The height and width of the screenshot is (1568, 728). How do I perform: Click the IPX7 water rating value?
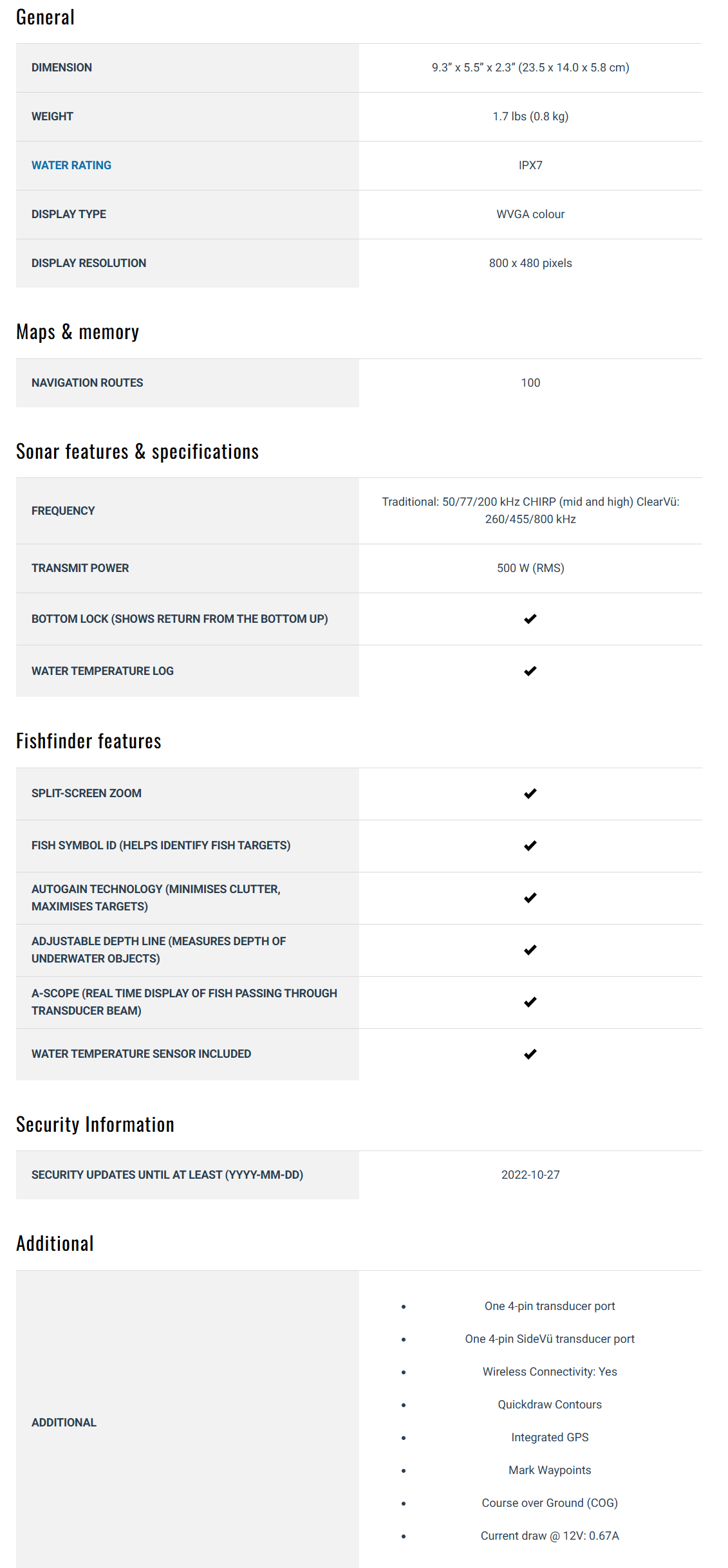pyautogui.click(x=530, y=165)
